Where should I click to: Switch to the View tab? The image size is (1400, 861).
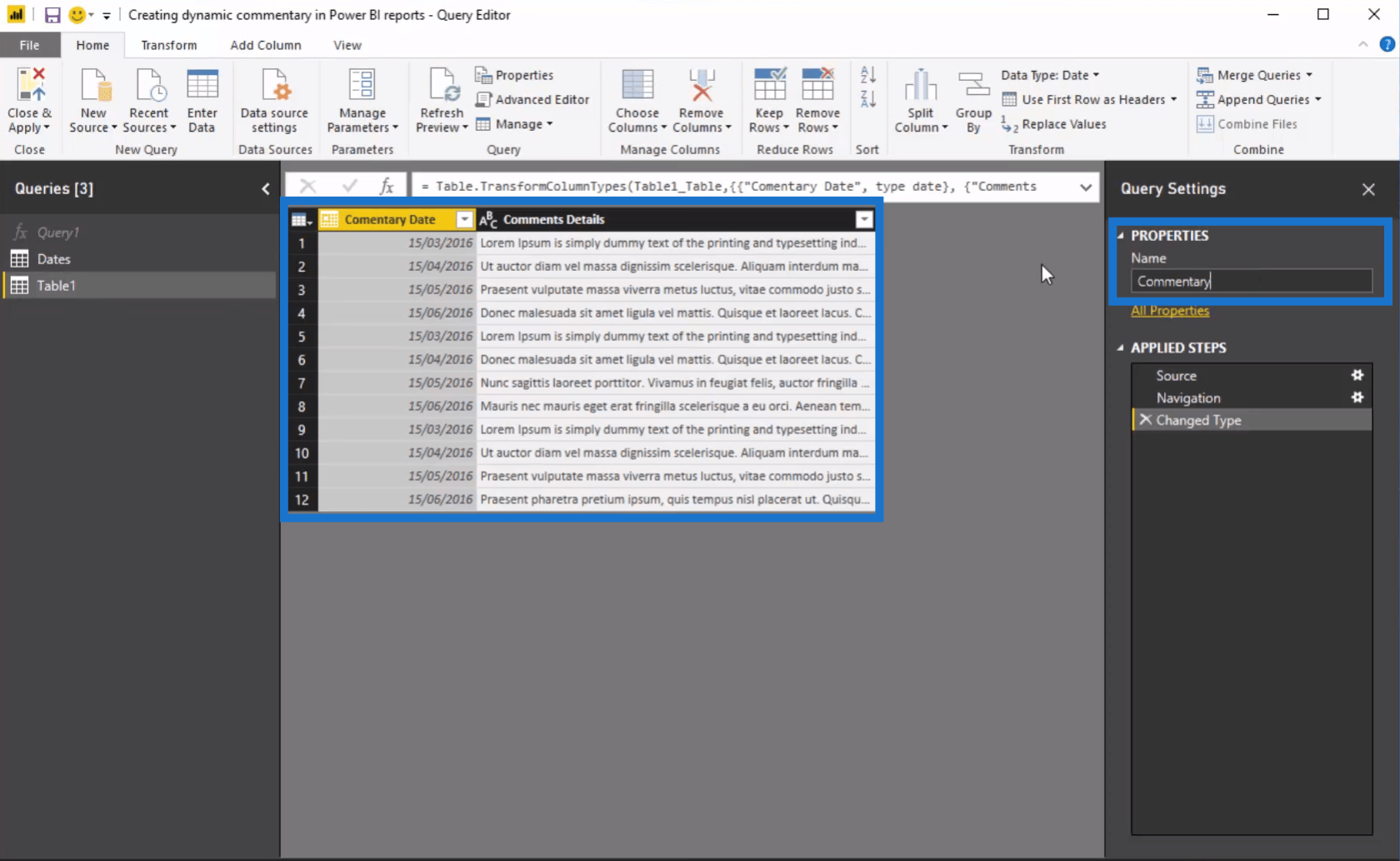point(347,45)
